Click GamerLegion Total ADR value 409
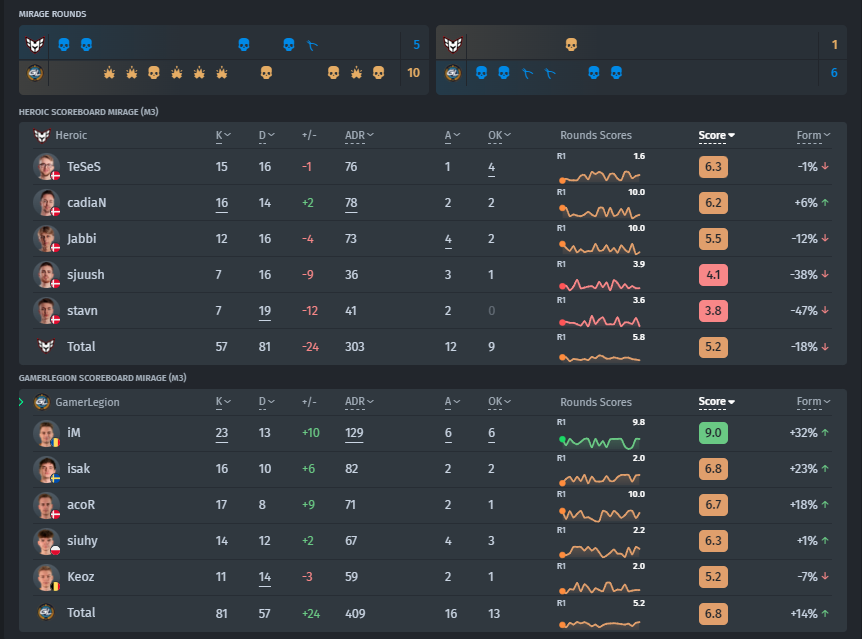 355,613
